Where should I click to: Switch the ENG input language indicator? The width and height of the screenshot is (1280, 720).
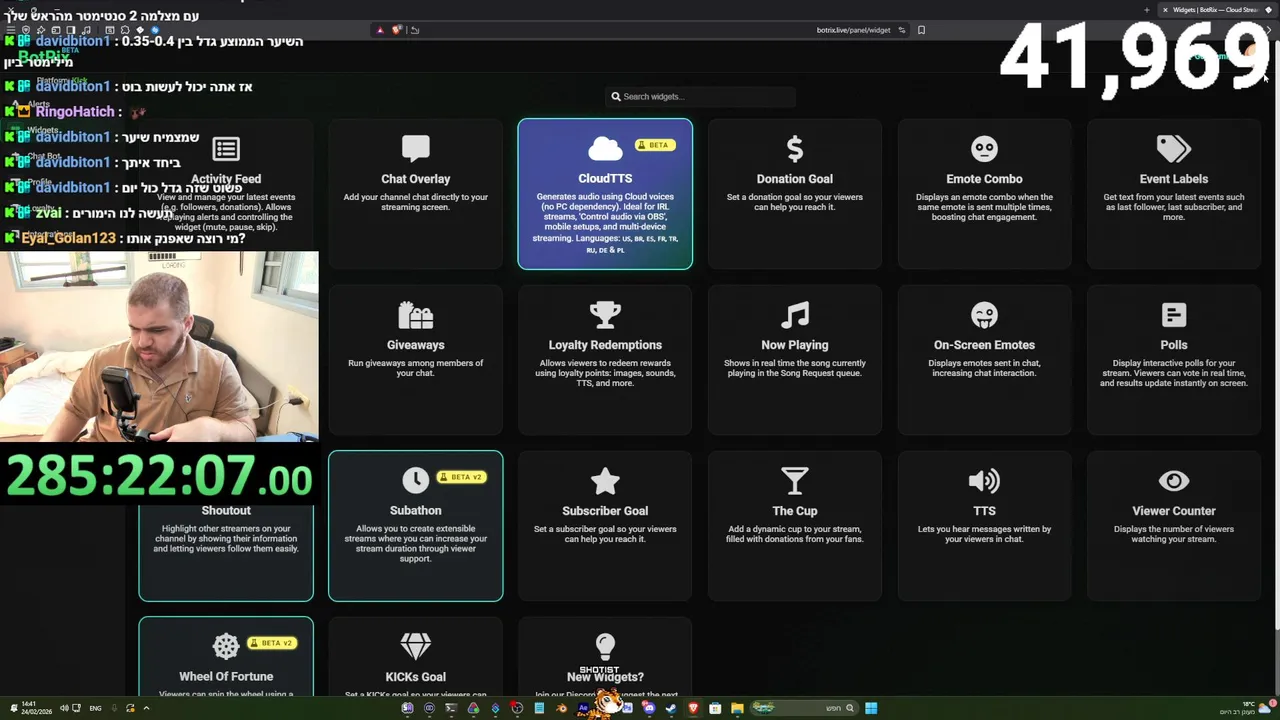pos(95,708)
